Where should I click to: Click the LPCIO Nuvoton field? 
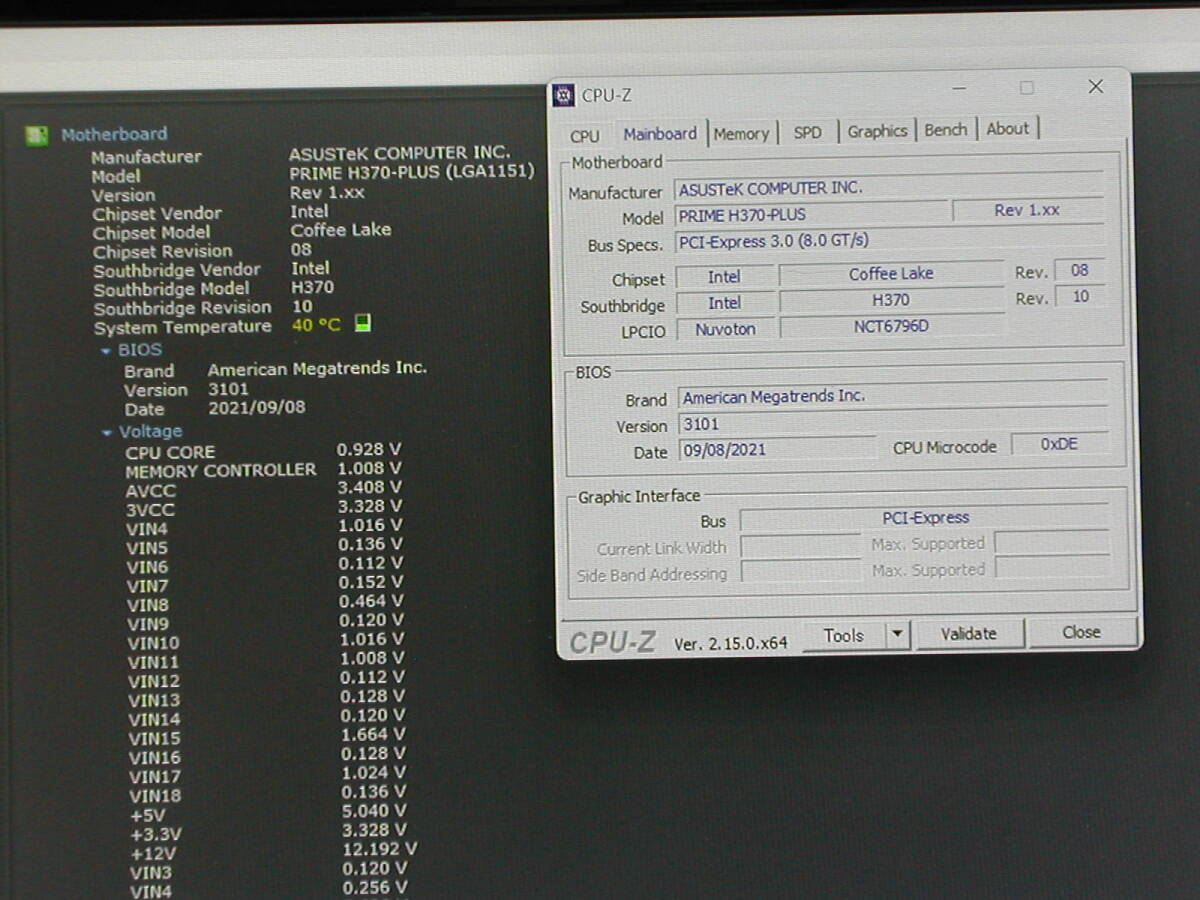[x=725, y=329]
